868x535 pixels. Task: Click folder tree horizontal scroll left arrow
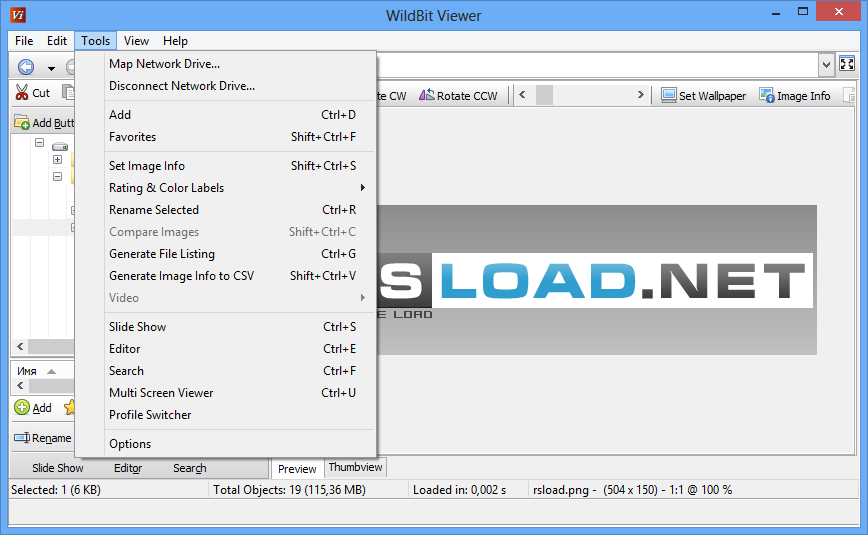point(20,347)
